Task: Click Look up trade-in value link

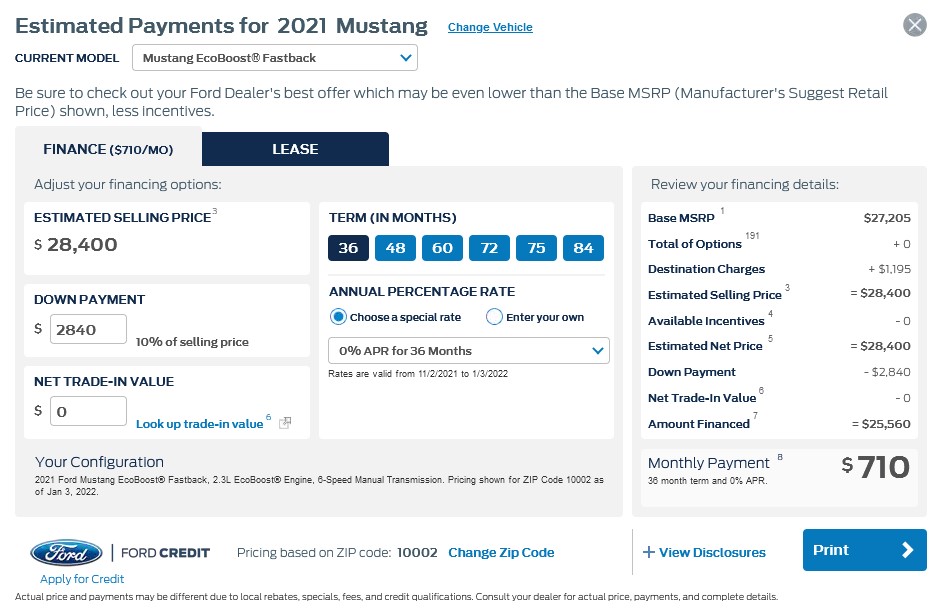Action: pyautogui.click(x=199, y=423)
